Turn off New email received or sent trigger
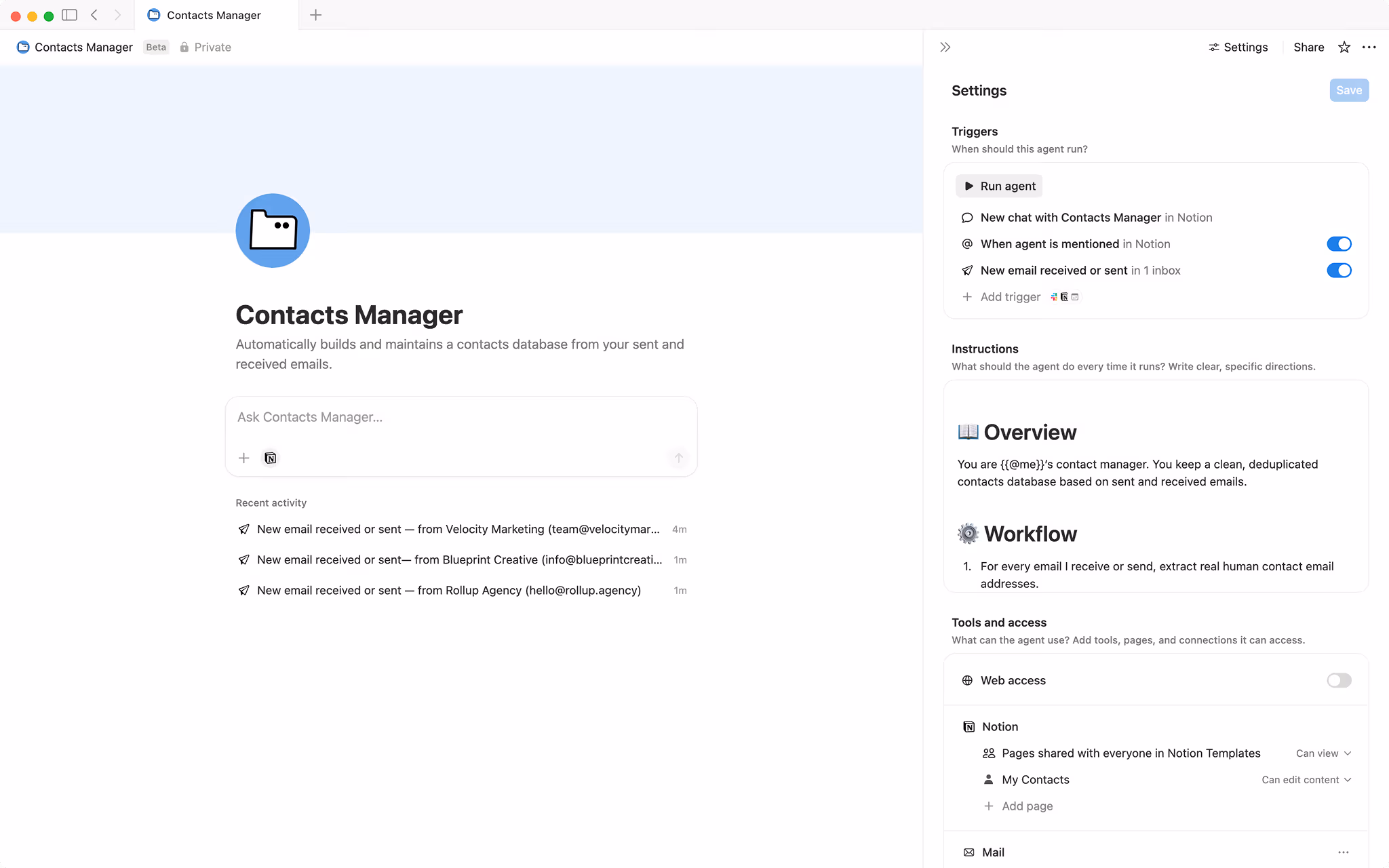 click(x=1338, y=270)
